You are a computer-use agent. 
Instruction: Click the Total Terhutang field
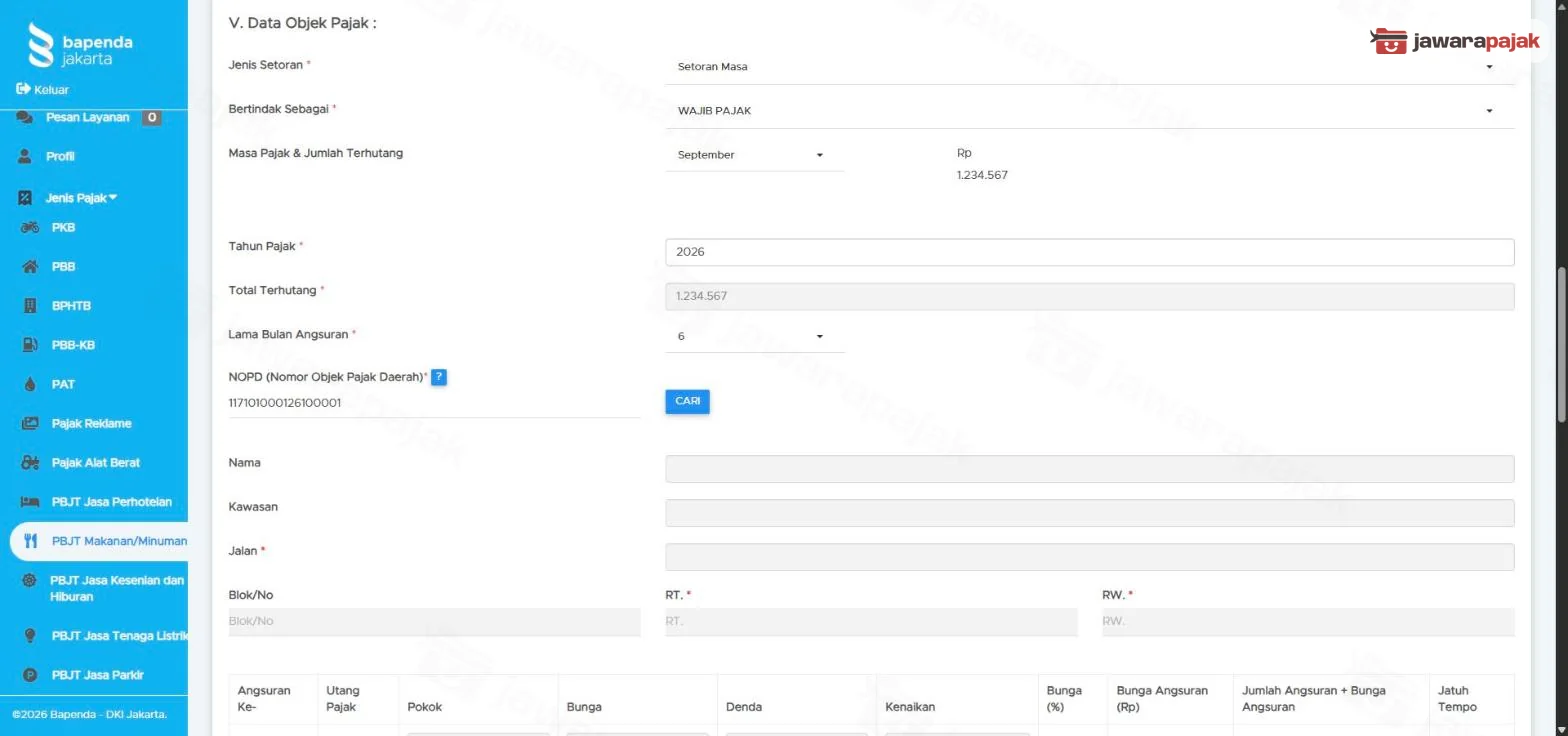[1089, 296]
